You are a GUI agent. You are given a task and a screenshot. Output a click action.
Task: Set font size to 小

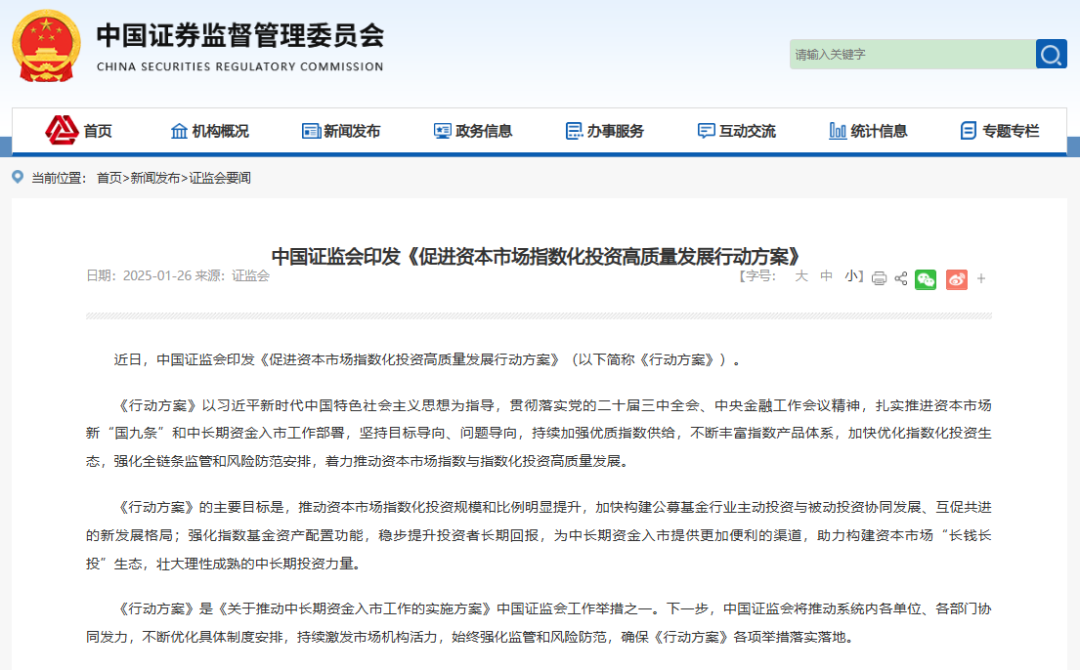click(x=851, y=276)
